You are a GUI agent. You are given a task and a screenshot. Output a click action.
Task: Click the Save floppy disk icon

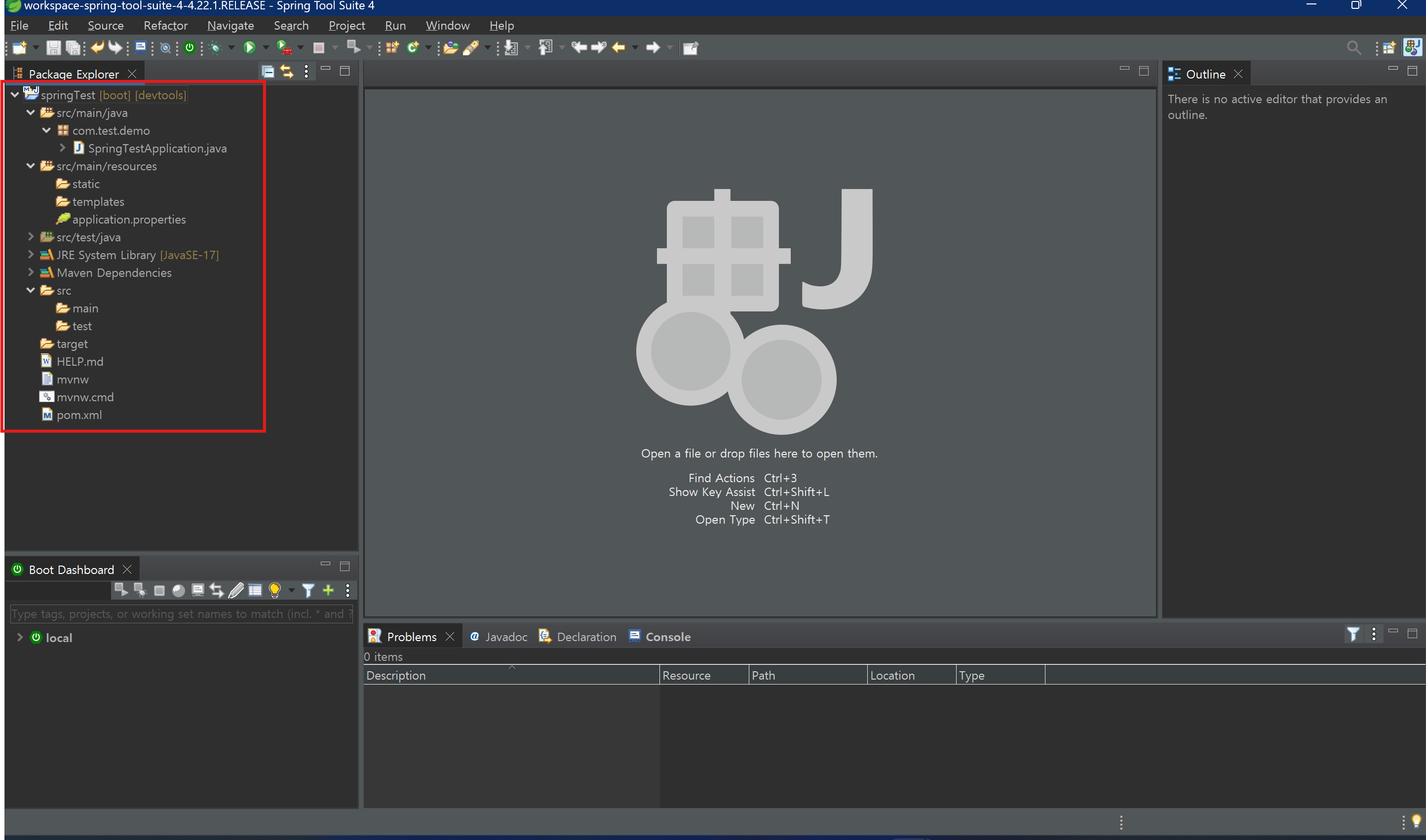(x=53, y=47)
